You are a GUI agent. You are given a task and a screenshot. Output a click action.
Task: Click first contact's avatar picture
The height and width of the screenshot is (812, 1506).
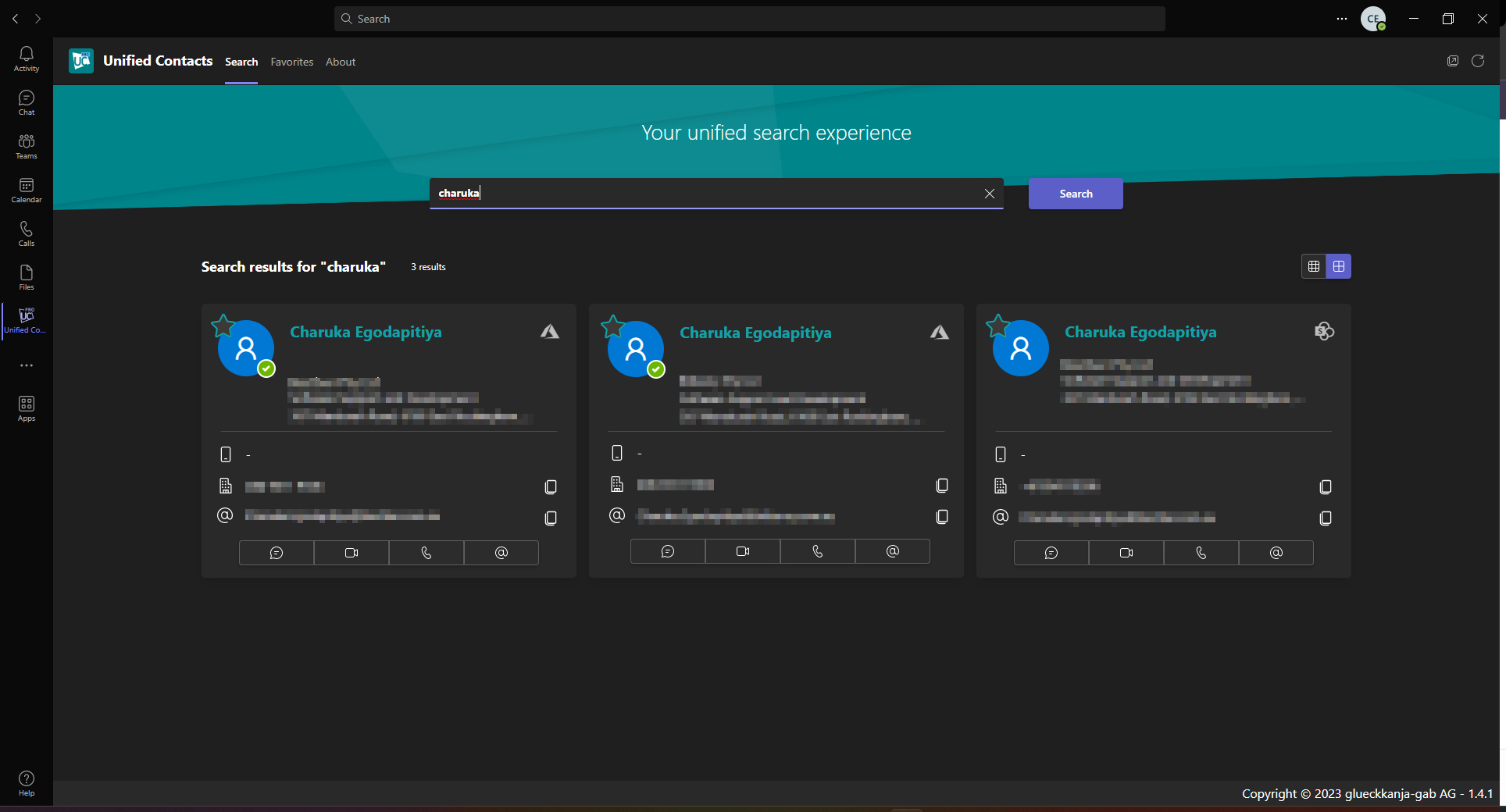click(246, 348)
